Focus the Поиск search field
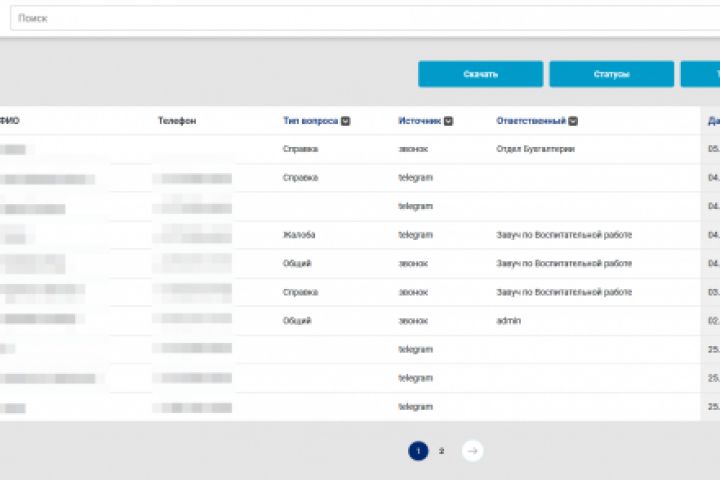Screen dimensions: 720x480 click(x=365, y=18)
